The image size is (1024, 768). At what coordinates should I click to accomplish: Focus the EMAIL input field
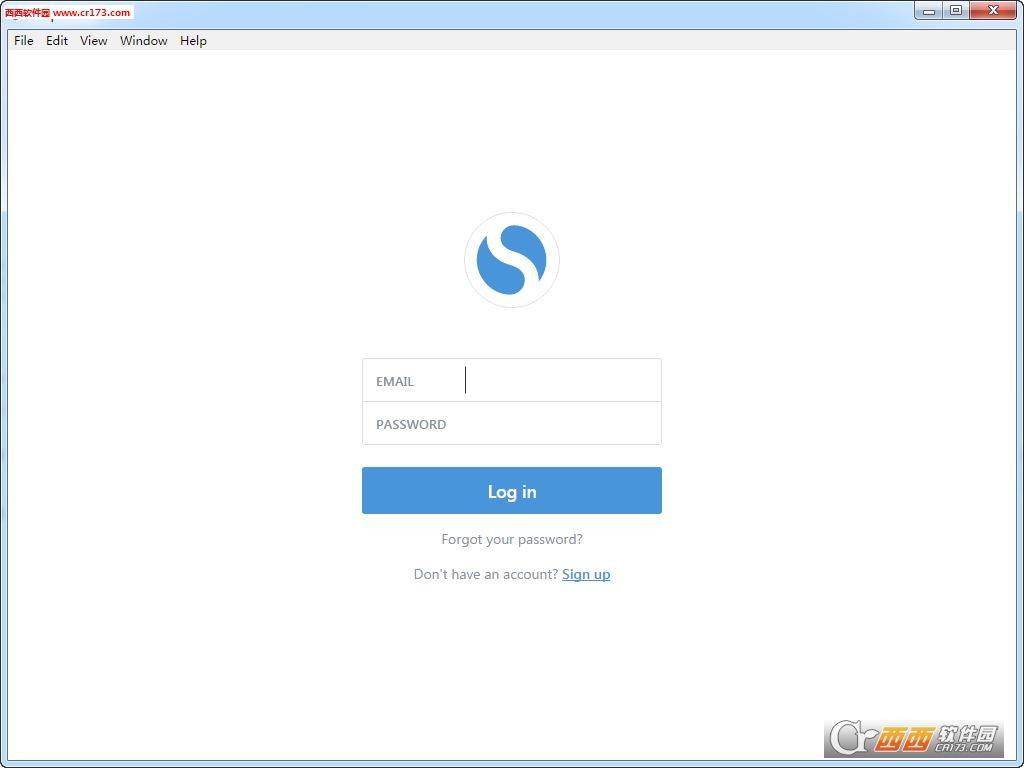pos(512,380)
